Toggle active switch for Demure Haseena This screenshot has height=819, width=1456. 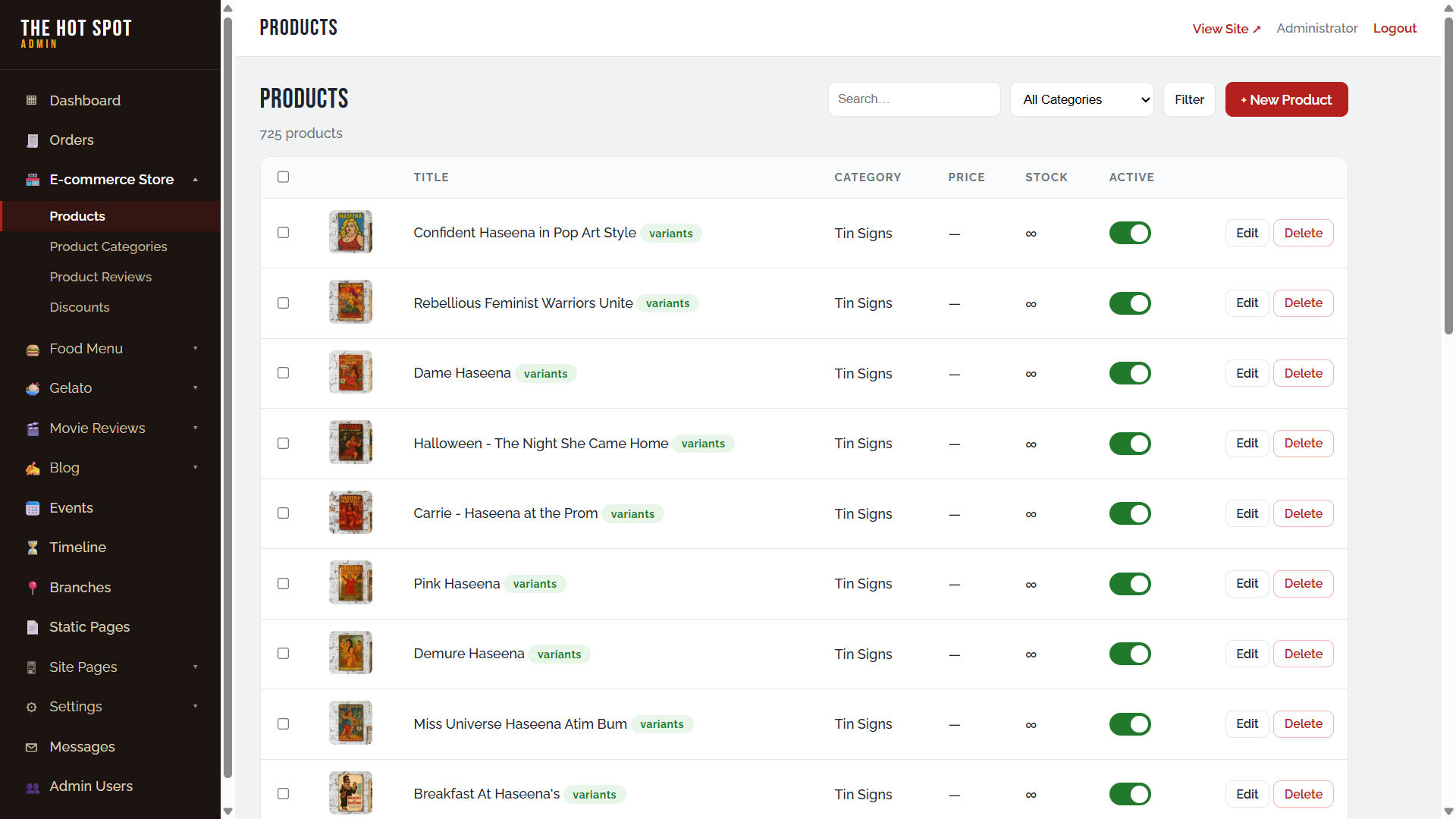click(1130, 654)
